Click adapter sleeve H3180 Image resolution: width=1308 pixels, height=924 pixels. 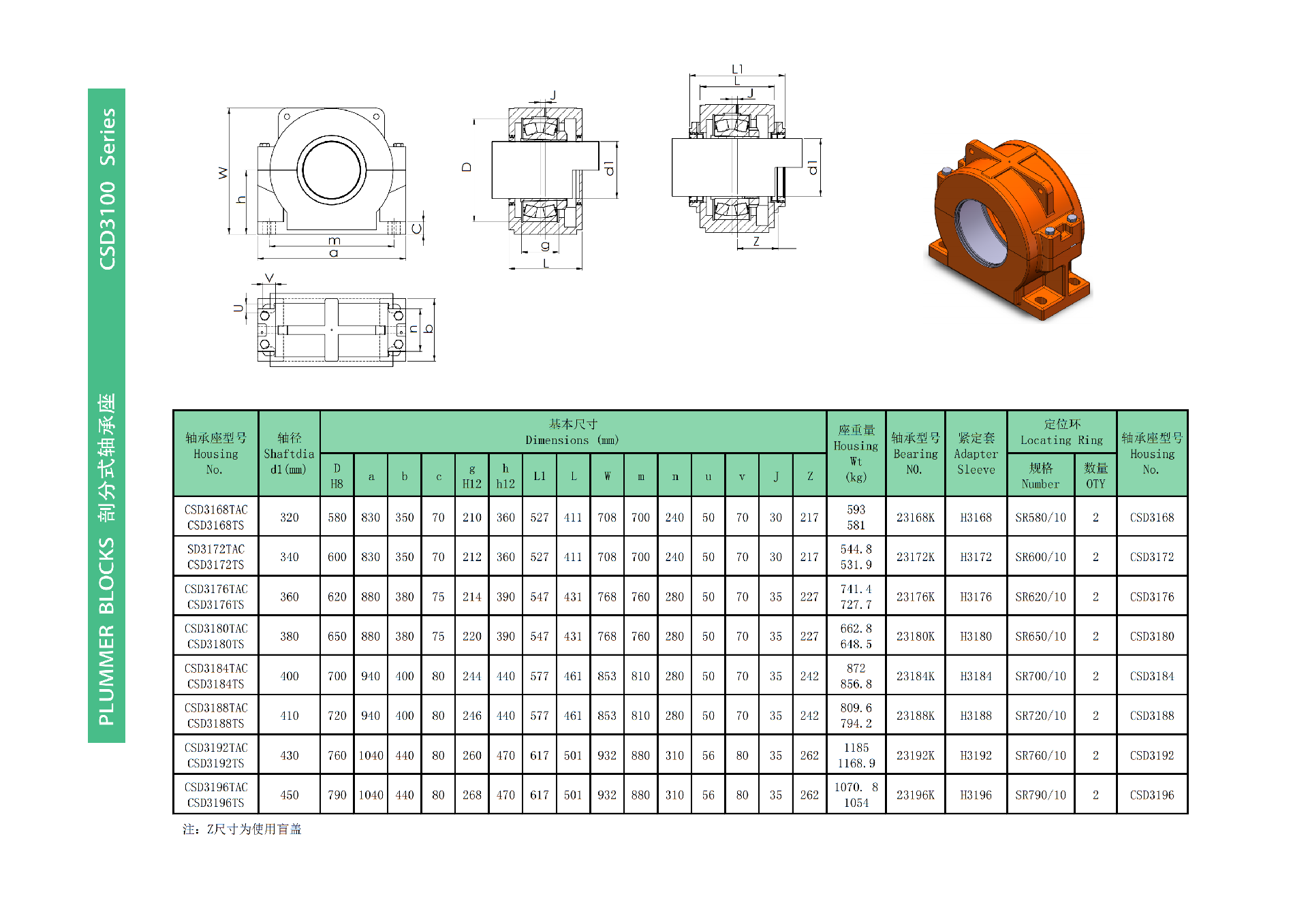pyautogui.click(x=976, y=636)
